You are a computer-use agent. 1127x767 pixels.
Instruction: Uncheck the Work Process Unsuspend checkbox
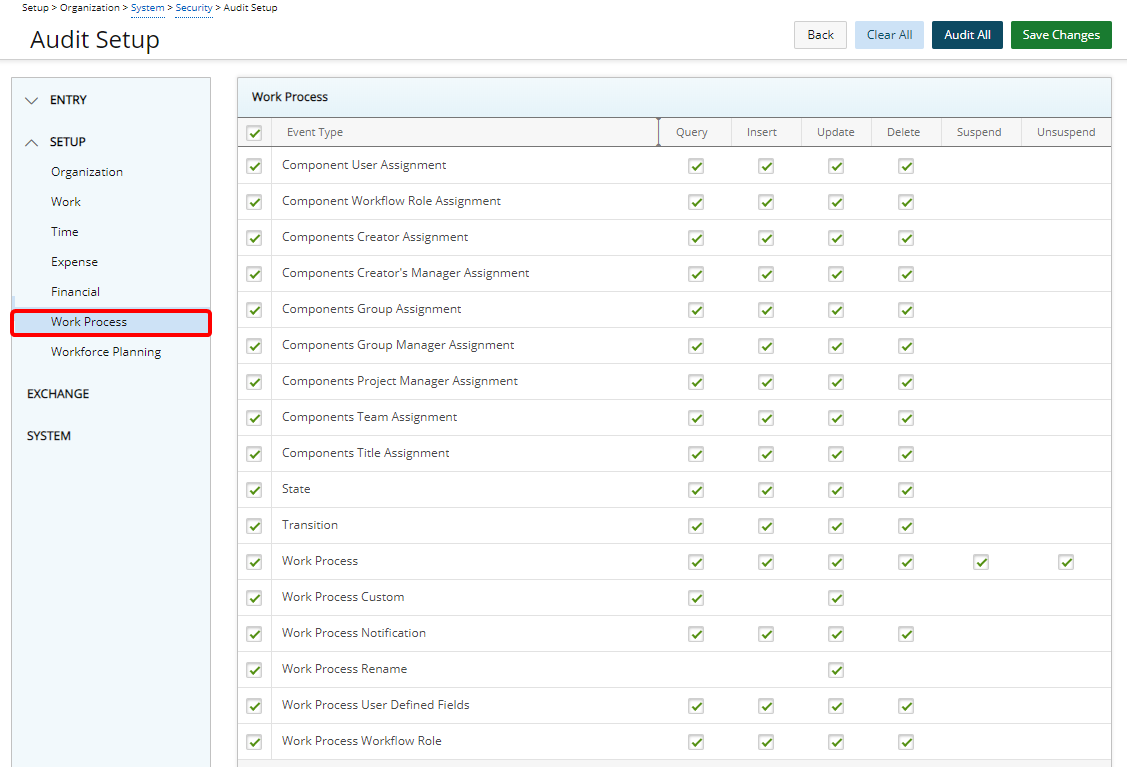point(1066,562)
